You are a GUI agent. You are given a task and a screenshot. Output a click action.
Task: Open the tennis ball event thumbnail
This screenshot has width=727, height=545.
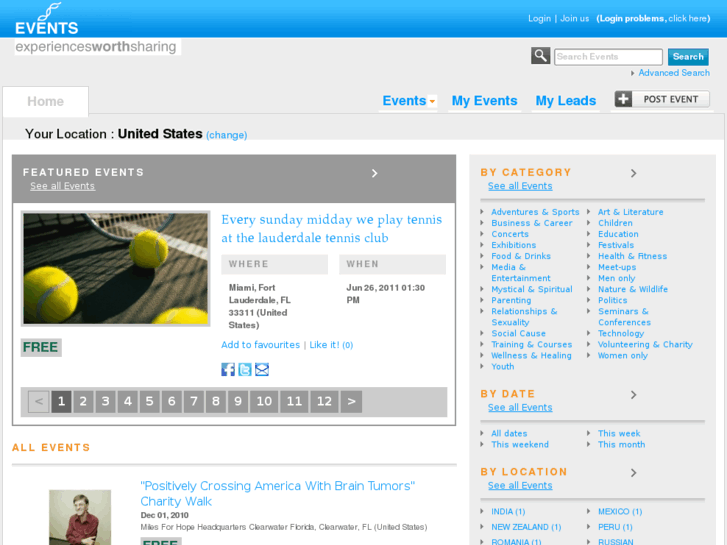click(115, 269)
